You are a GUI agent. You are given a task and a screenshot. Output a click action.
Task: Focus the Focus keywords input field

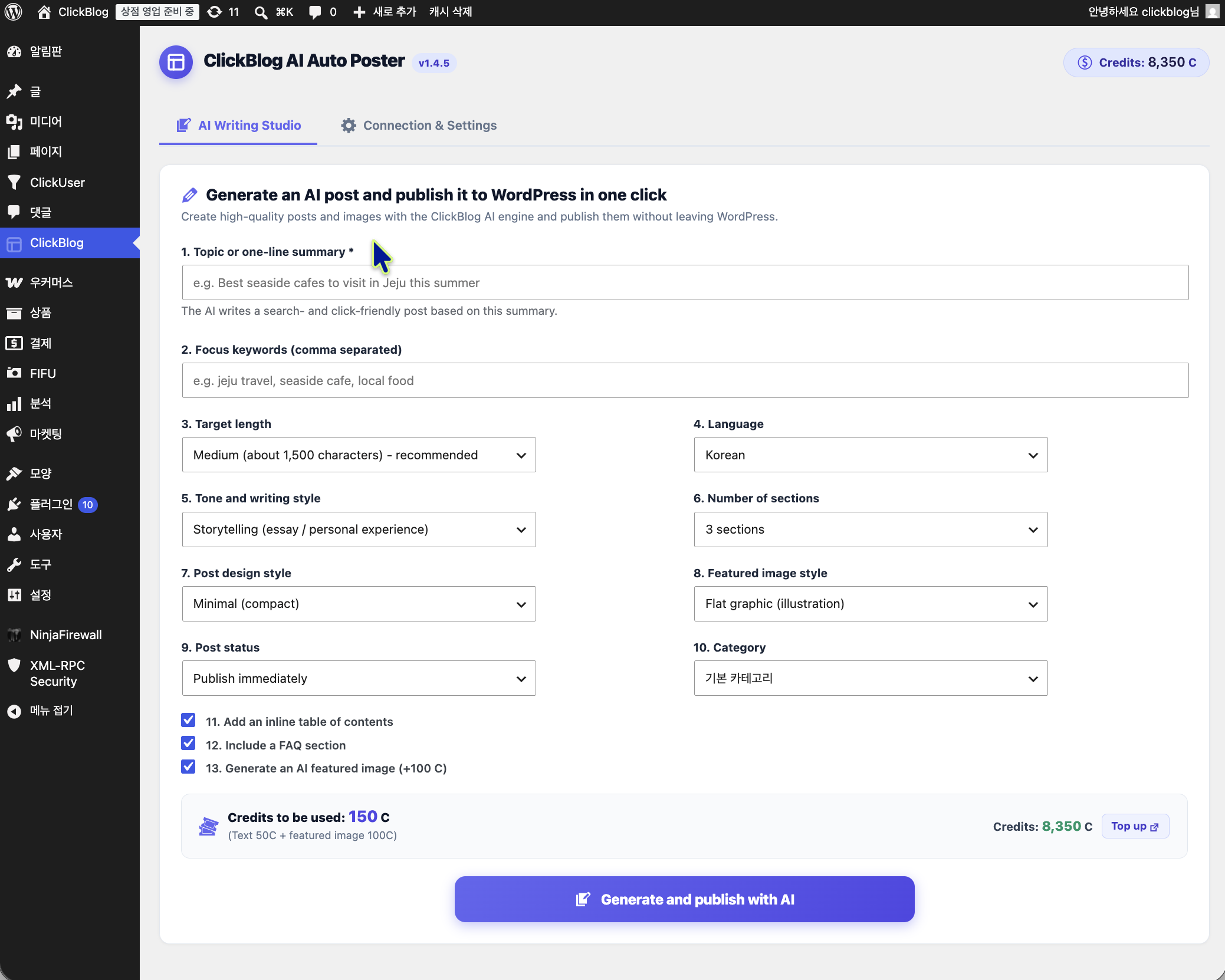tap(685, 380)
